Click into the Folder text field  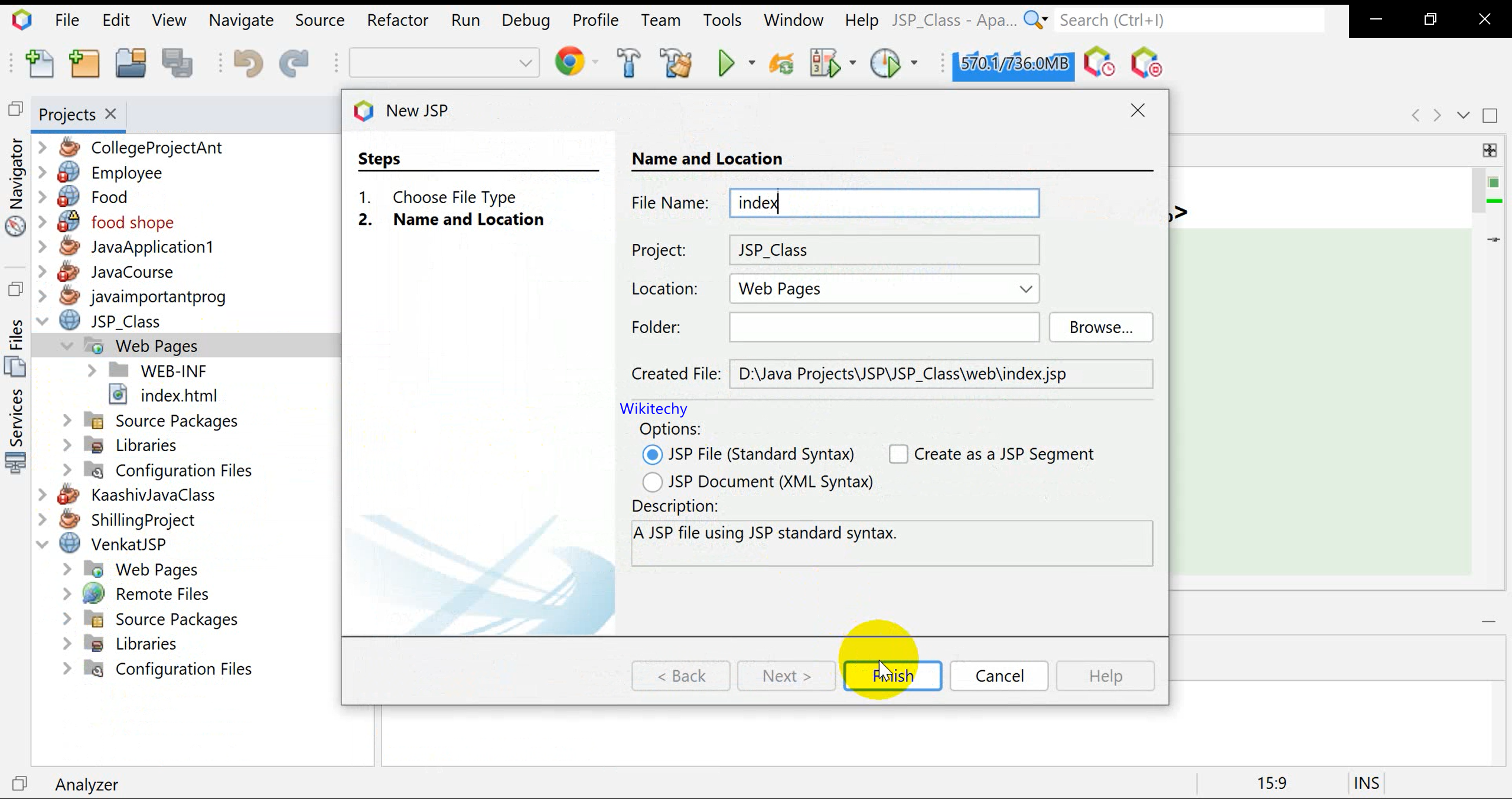(x=884, y=327)
